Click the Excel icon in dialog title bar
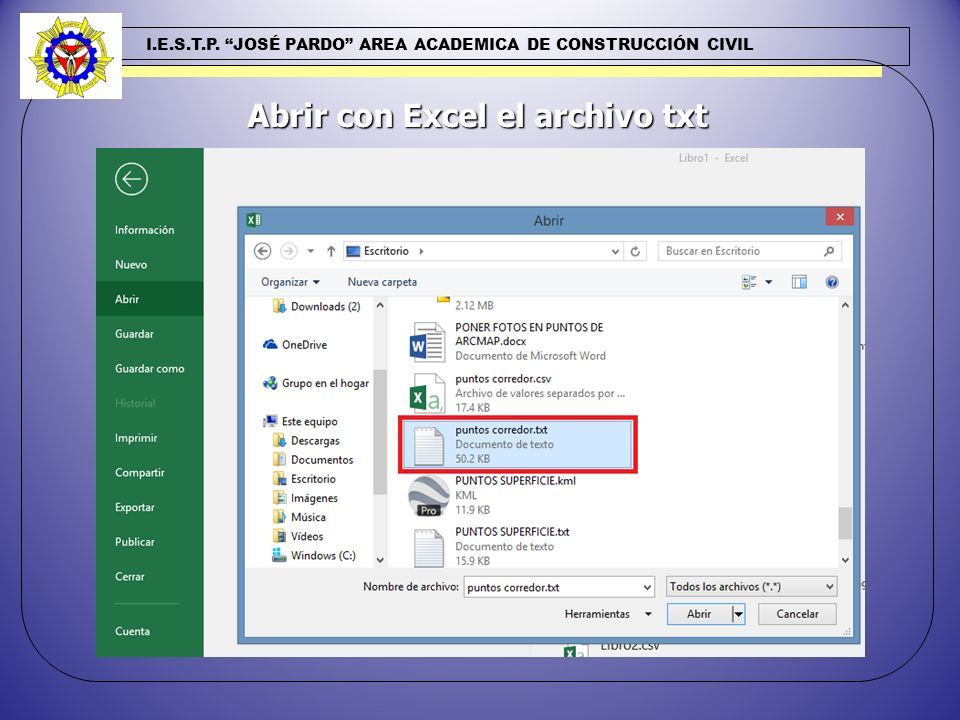This screenshot has width=960, height=720. (x=253, y=220)
